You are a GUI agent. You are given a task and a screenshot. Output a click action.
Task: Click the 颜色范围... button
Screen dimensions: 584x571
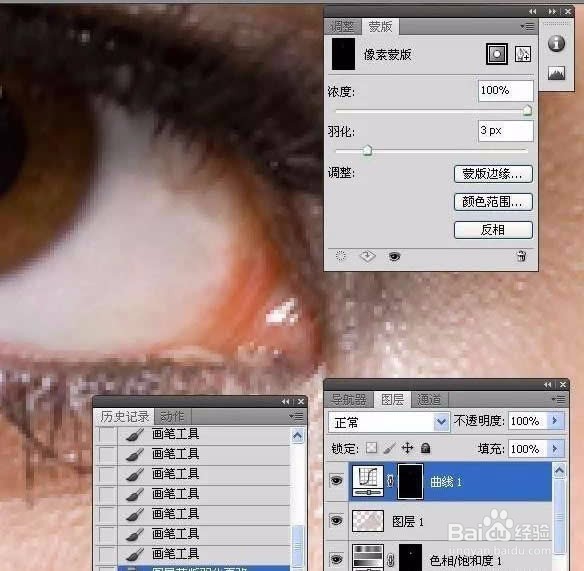pyautogui.click(x=493, y=202)
